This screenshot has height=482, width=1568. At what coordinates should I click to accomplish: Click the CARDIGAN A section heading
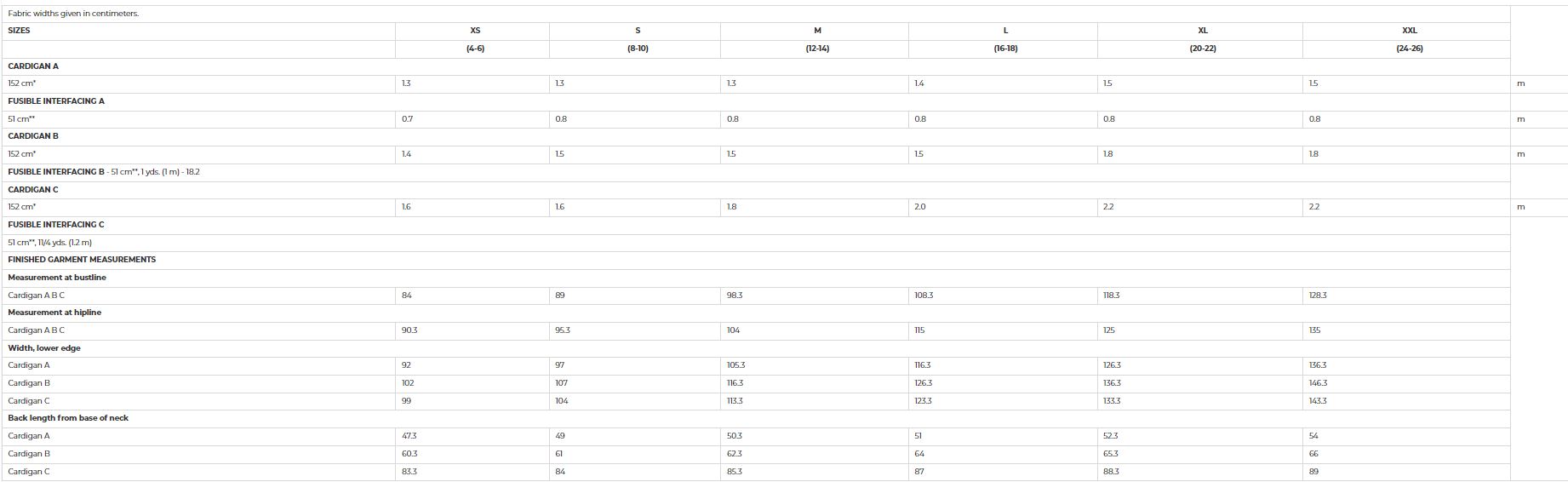click(33, 66)
